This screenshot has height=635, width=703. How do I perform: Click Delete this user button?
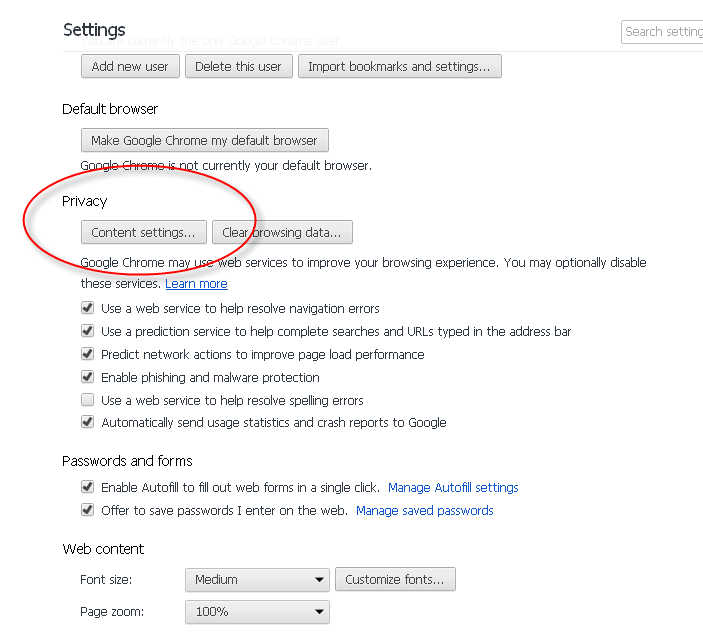point(239,66)
